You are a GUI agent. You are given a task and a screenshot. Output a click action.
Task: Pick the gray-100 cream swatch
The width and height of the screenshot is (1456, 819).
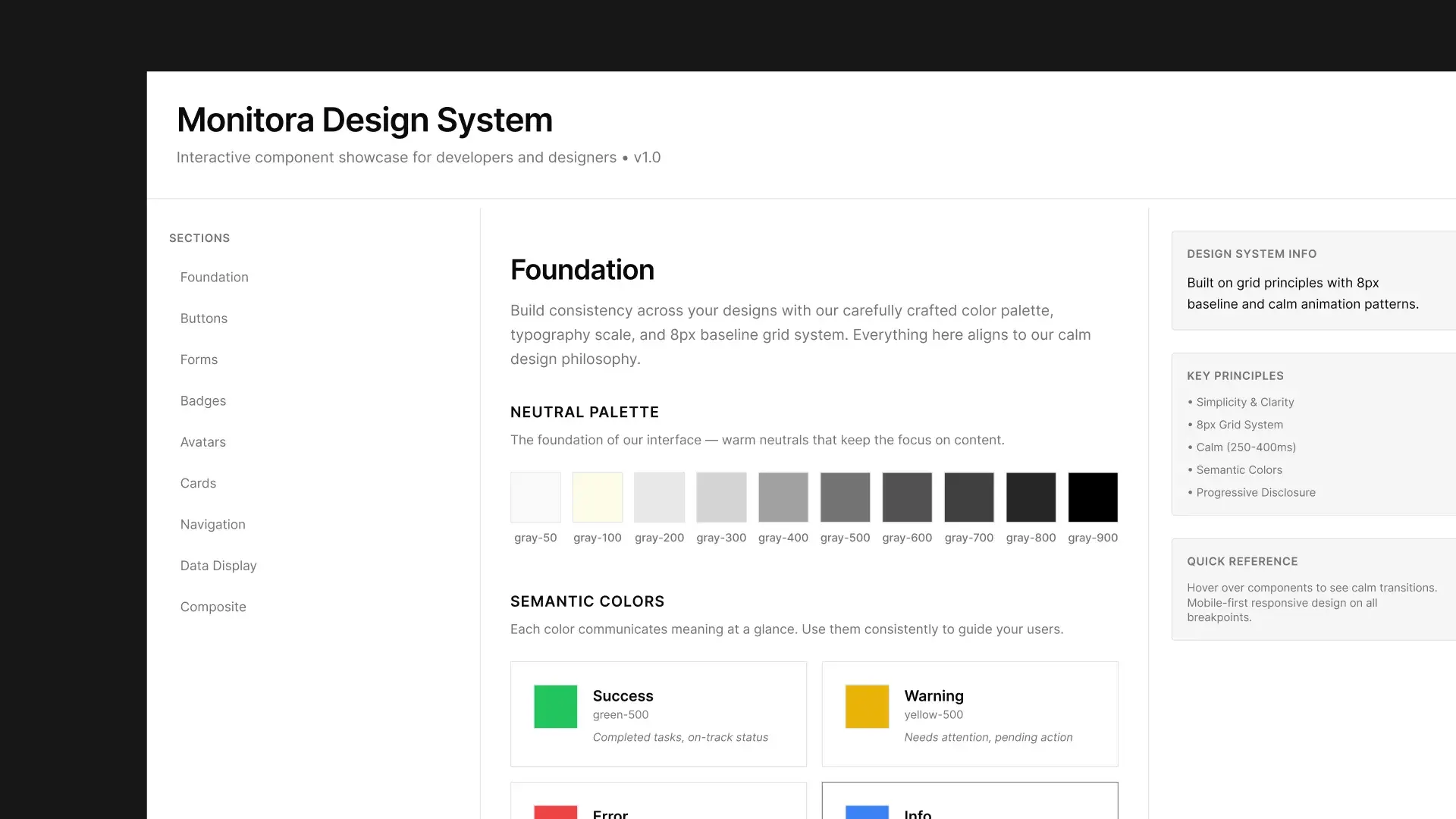(x=597, y=497)
